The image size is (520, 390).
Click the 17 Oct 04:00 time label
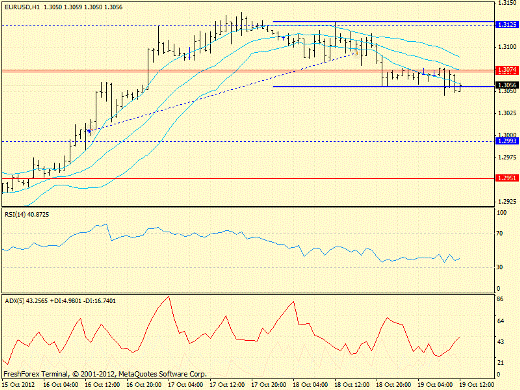pos(186,385)
